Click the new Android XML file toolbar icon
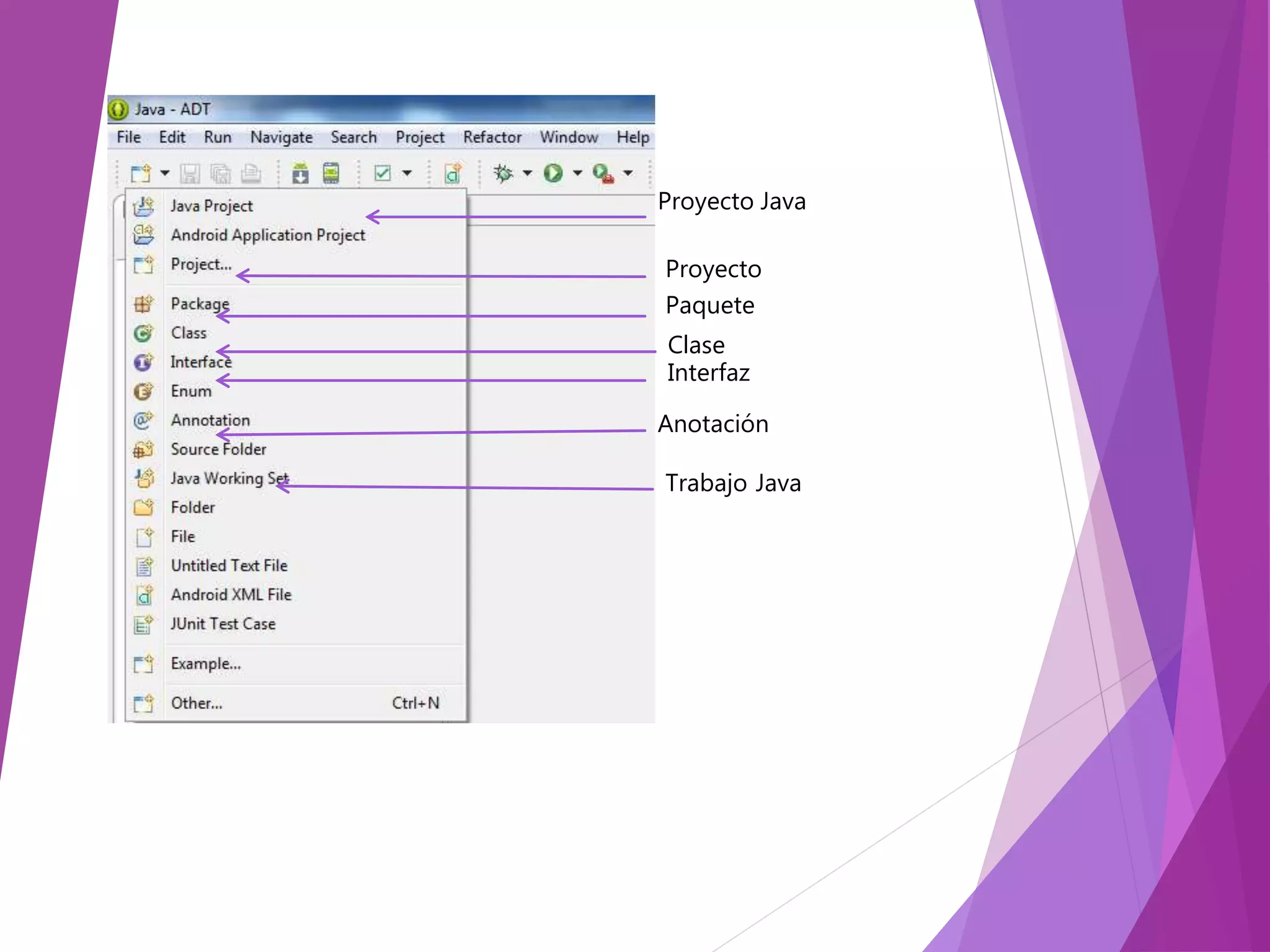Screen dimensions: 1270x952 [453, 173]
